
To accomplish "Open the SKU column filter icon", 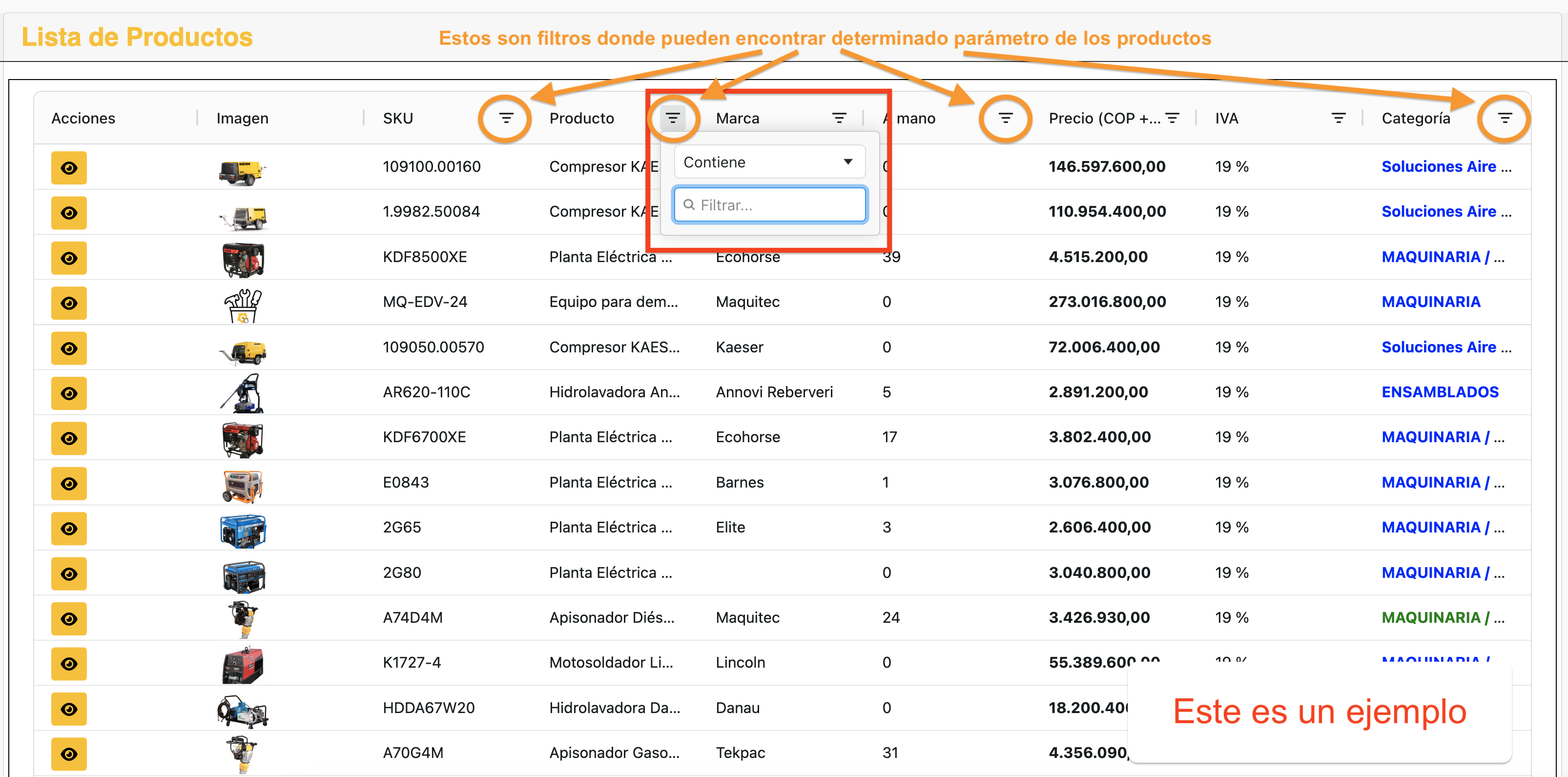I will 506,118.
